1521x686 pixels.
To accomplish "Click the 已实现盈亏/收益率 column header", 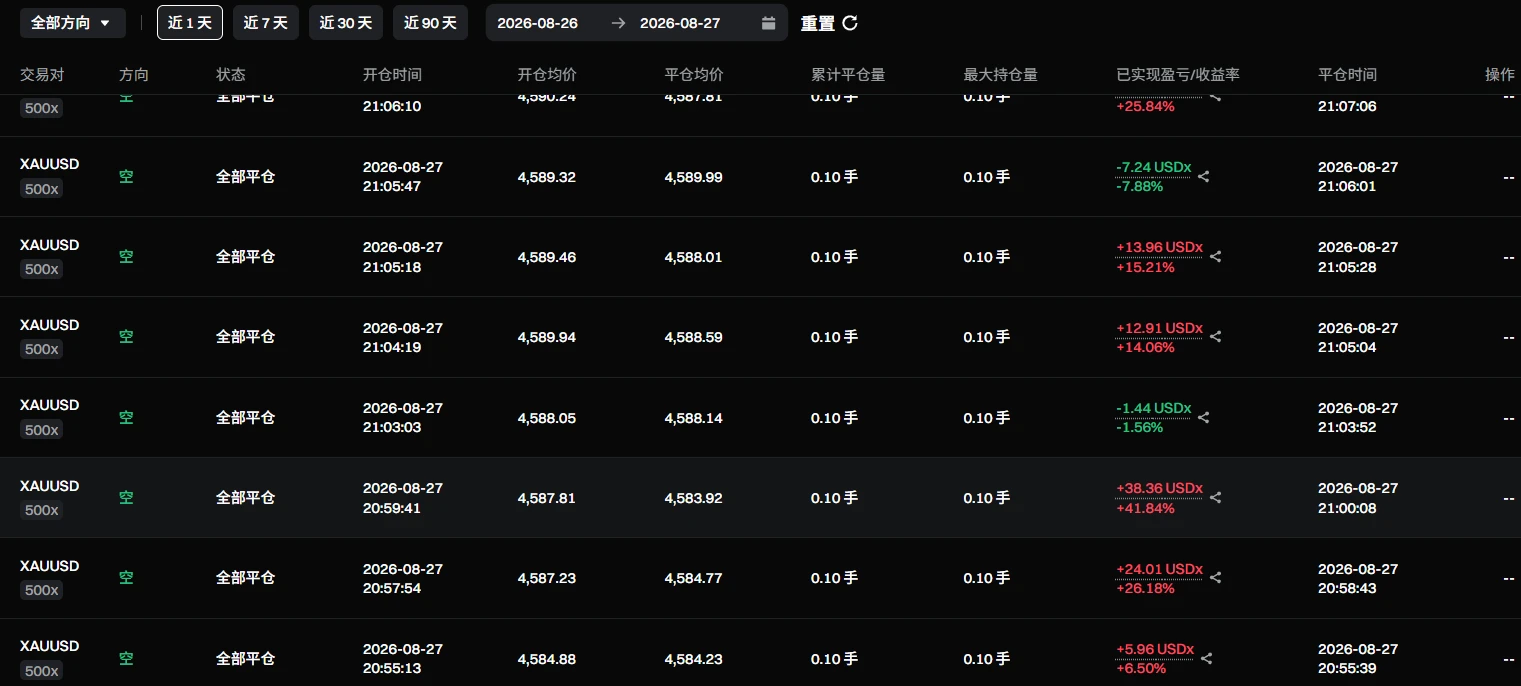I will (x=1178, y=75).
